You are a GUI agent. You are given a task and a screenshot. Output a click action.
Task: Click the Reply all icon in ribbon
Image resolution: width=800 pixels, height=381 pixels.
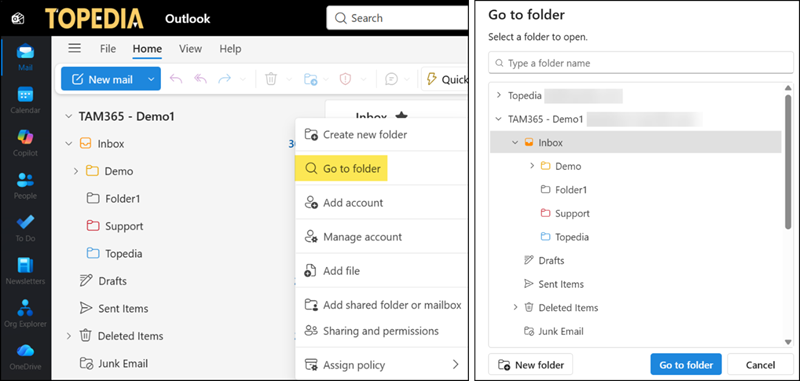[x=200, y=79]
